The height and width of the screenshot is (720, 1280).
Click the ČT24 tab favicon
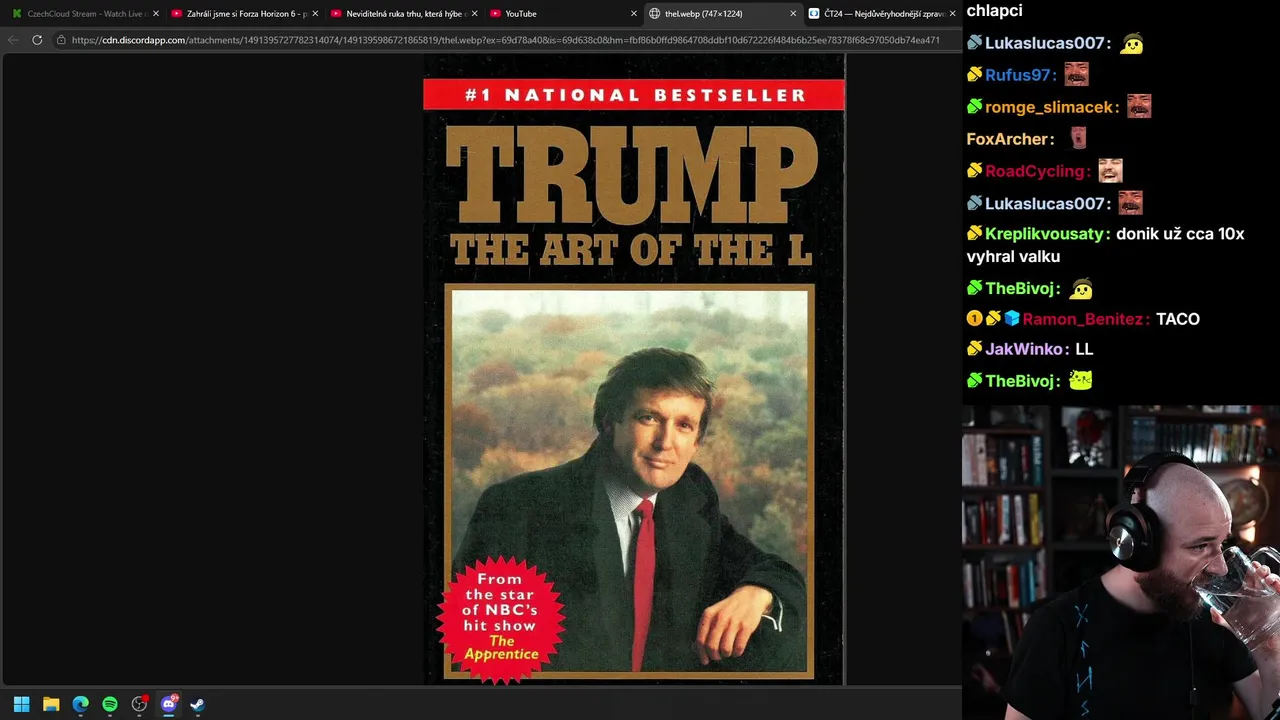pyautogui.click(x=814, y=14)
